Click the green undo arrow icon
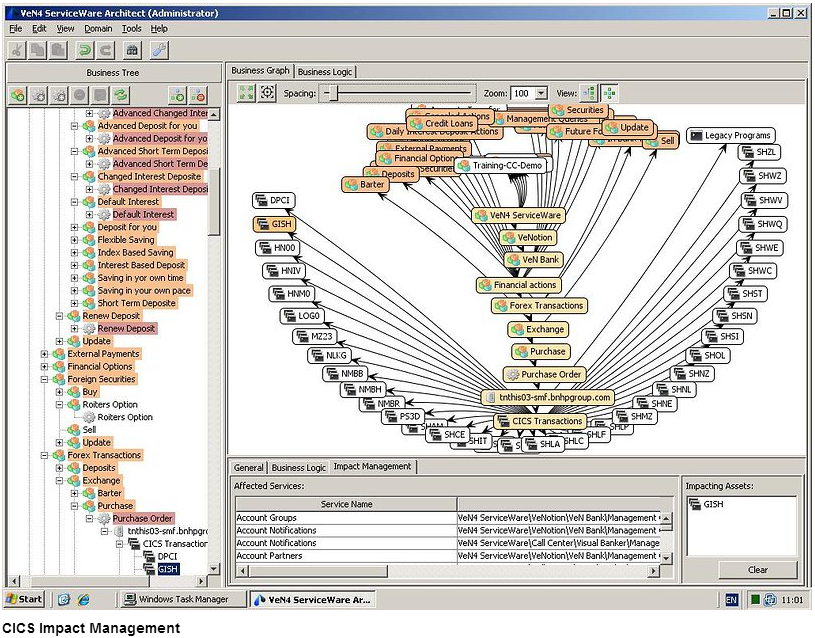Viewport: 815px width, 638px height. click(85, 50)
